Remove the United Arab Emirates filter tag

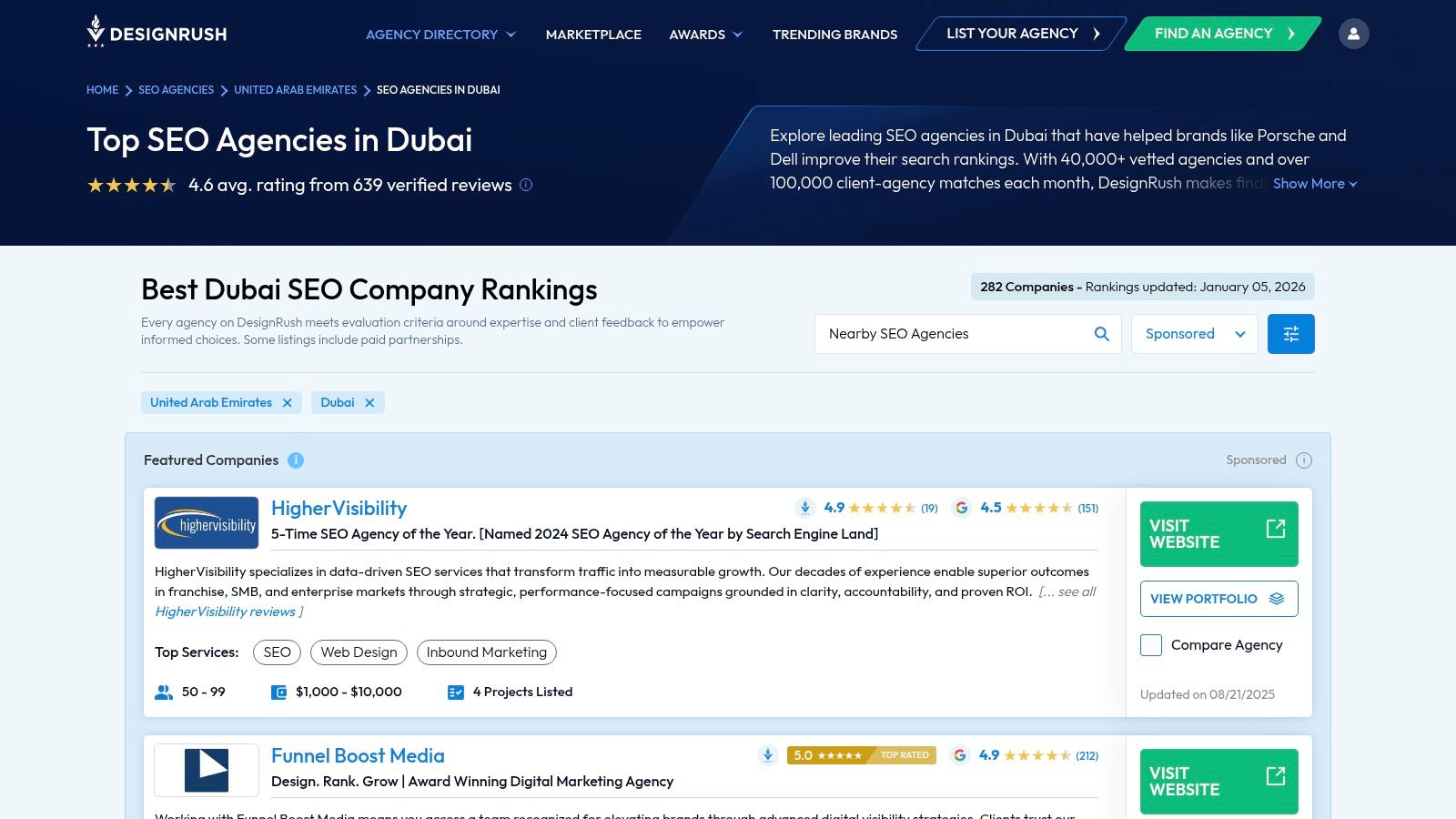pyautogui.click(x=288, y=402)
